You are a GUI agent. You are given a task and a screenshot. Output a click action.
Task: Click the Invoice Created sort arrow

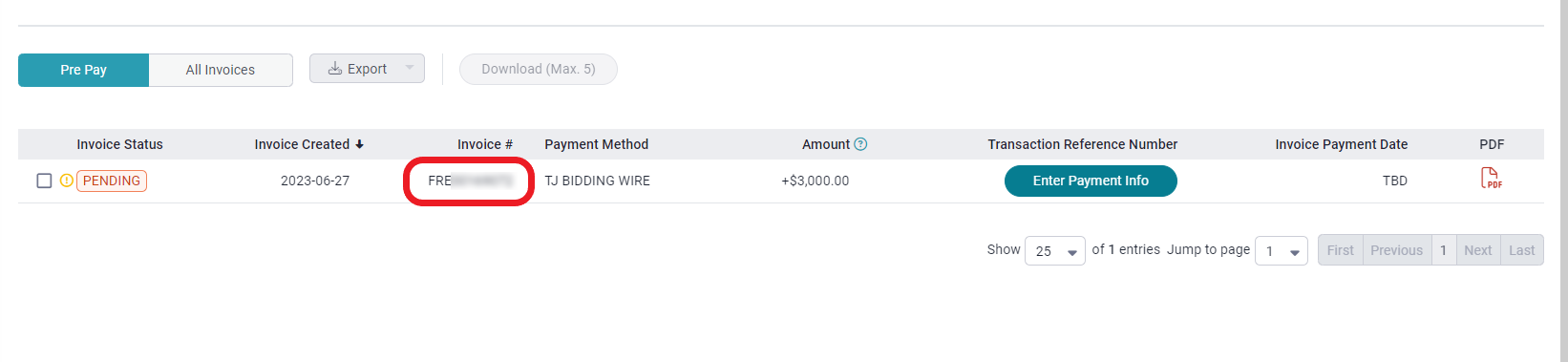(359, 144)
